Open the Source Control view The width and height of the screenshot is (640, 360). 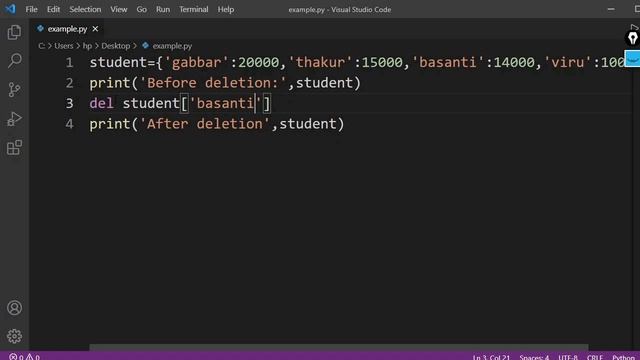14,90
